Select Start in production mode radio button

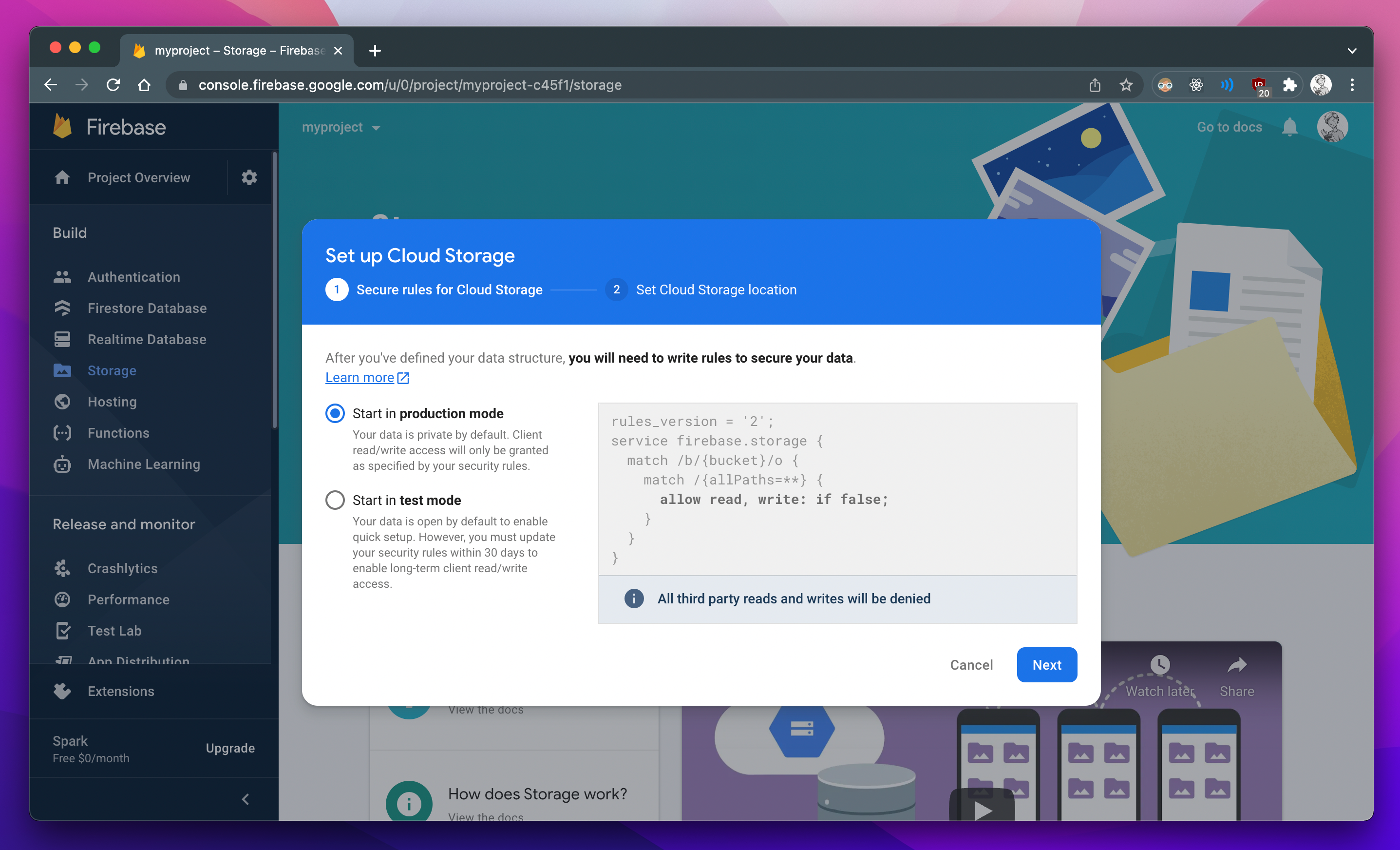[x=335, y=413]
